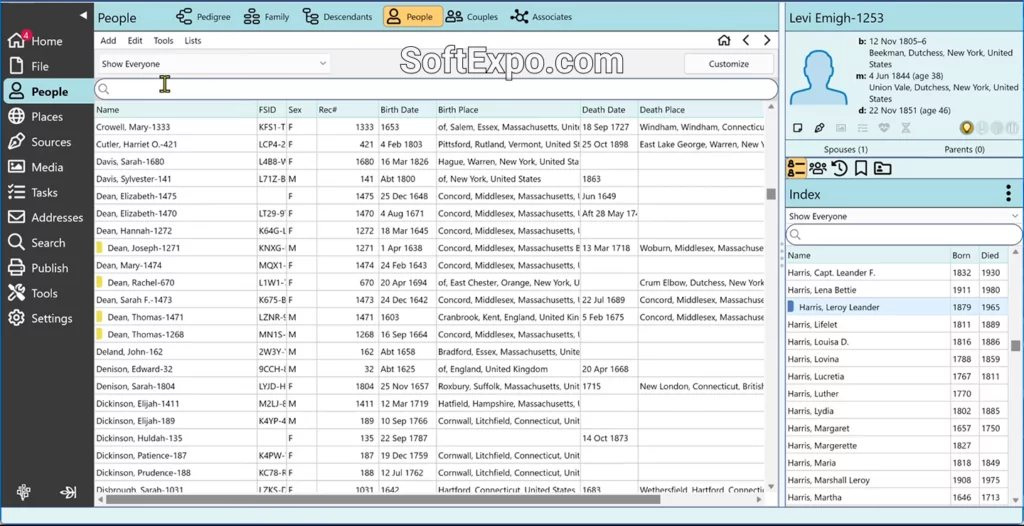Select row "Cutler, Harriet O.-421"
The height and width of the screenshot is (526, 1024).
430,144
